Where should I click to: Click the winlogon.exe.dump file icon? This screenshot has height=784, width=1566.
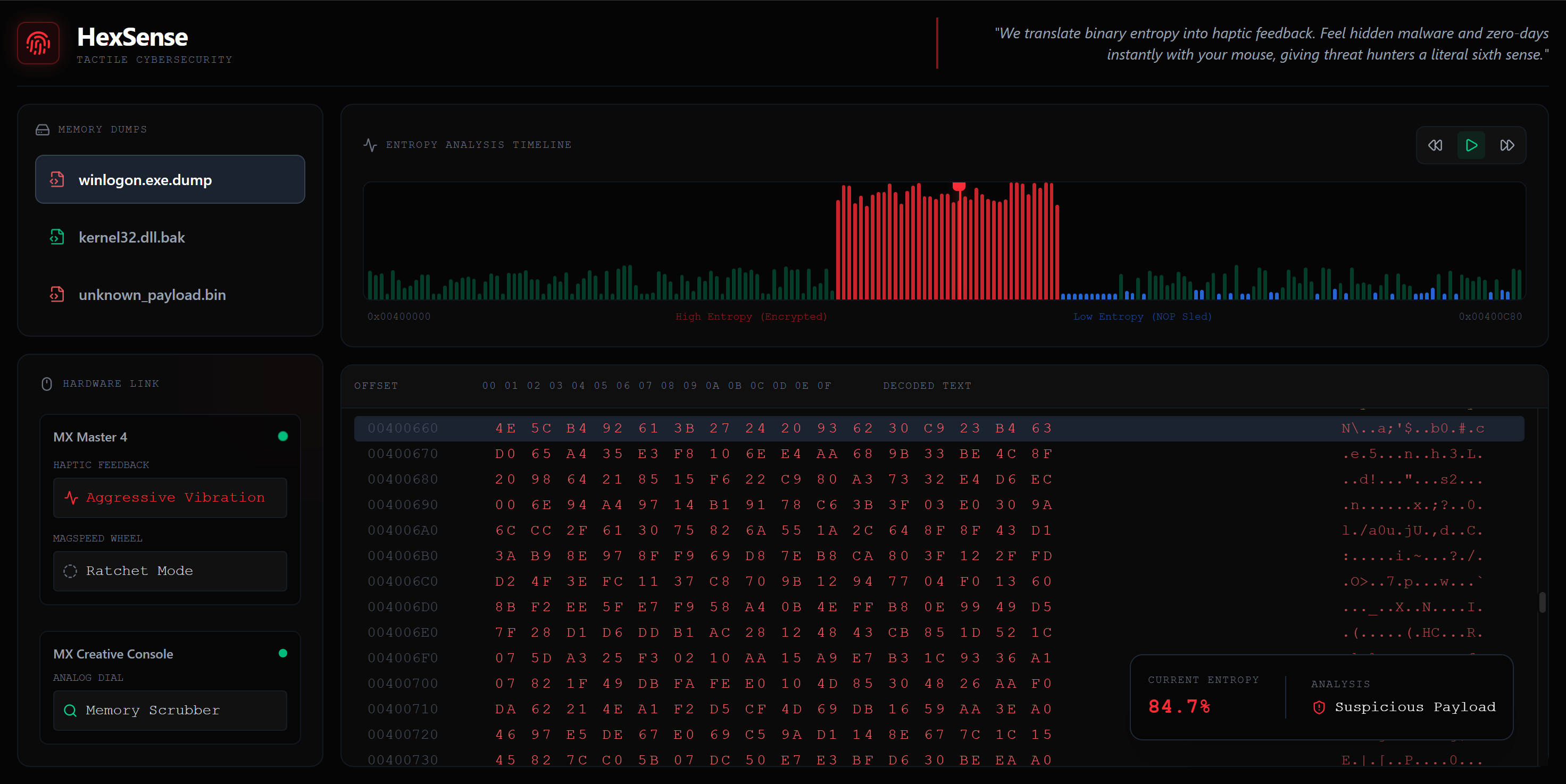pos(57,179)
